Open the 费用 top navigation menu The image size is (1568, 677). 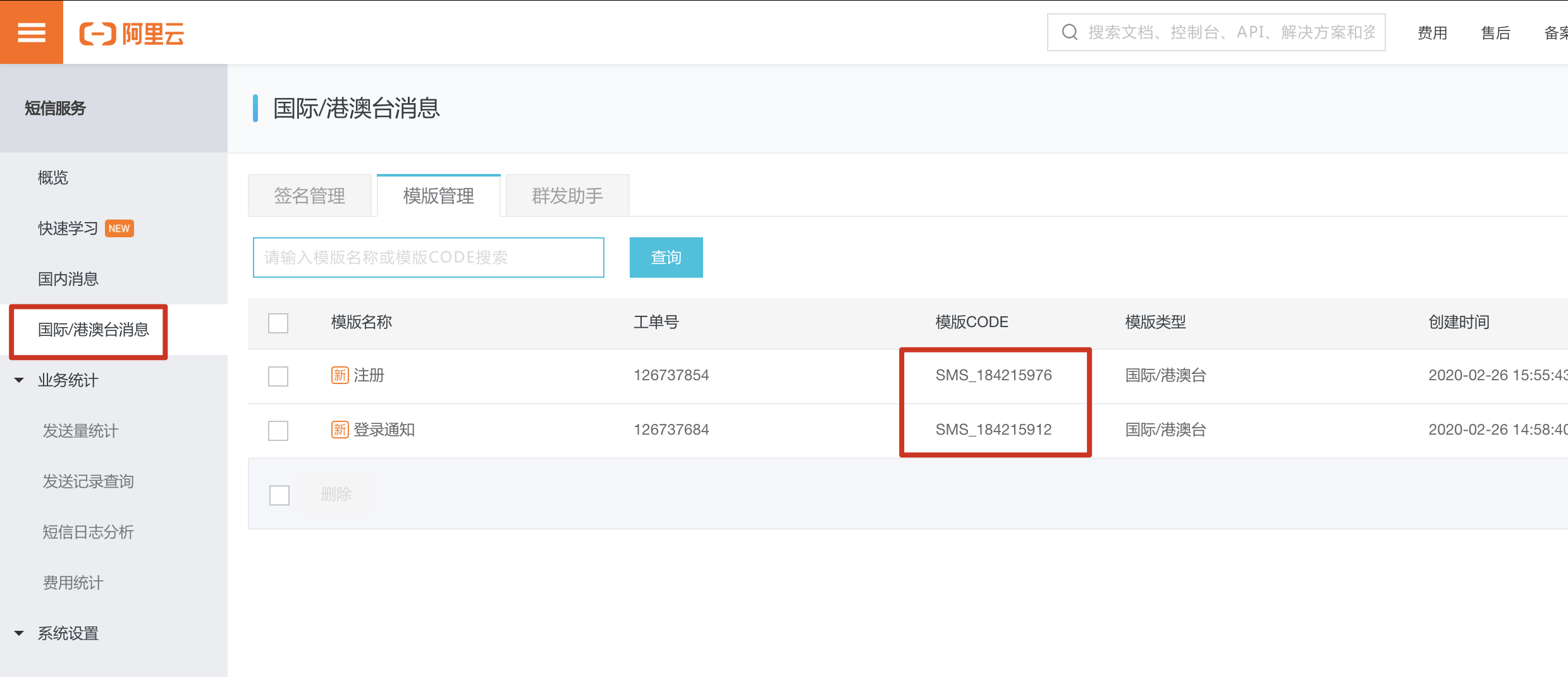(1432, 33)
